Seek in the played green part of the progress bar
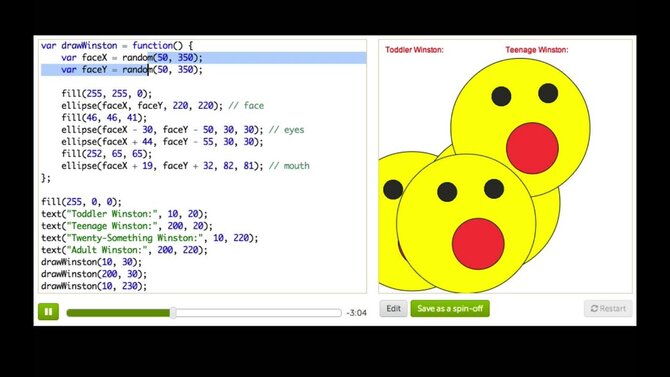The image size is (670, 377). (x=118, y=313)
